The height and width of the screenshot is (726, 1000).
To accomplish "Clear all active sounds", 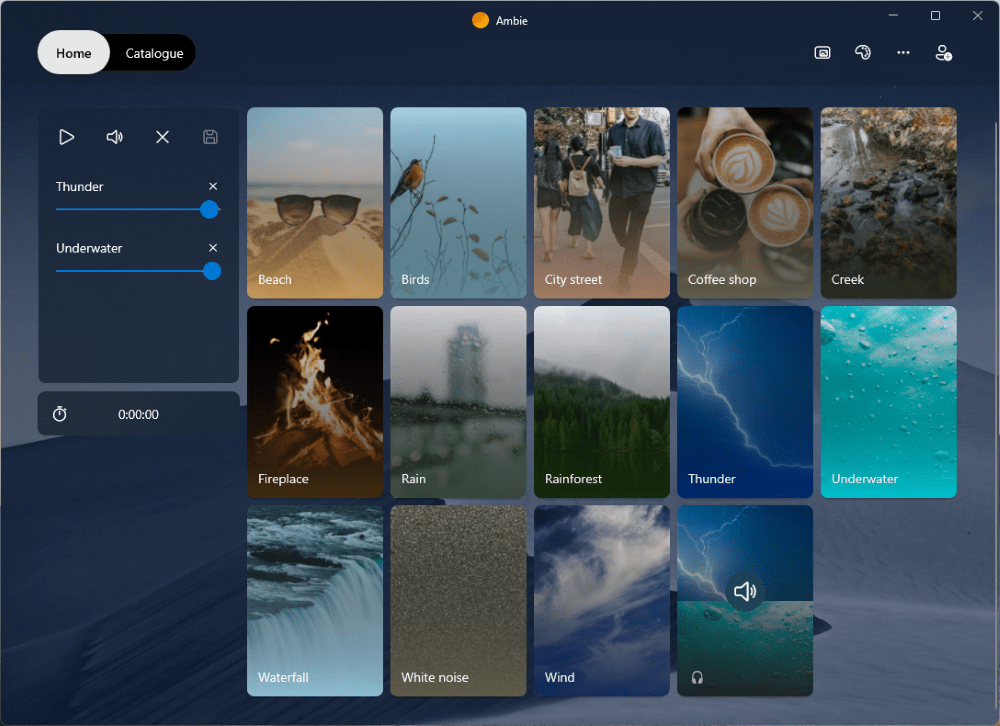I will click(x=163, y=137).
